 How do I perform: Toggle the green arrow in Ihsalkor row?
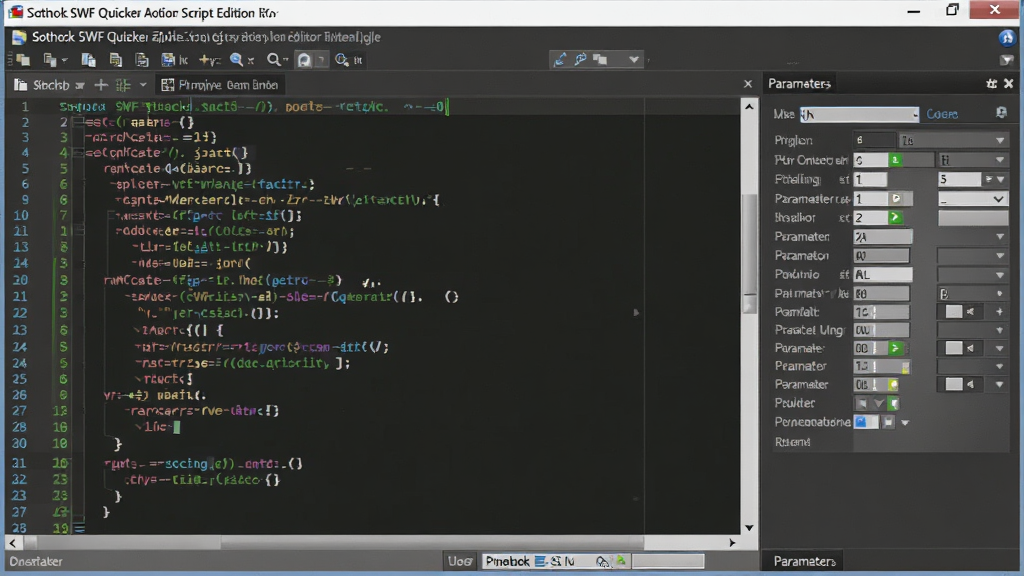pos(895,217)
